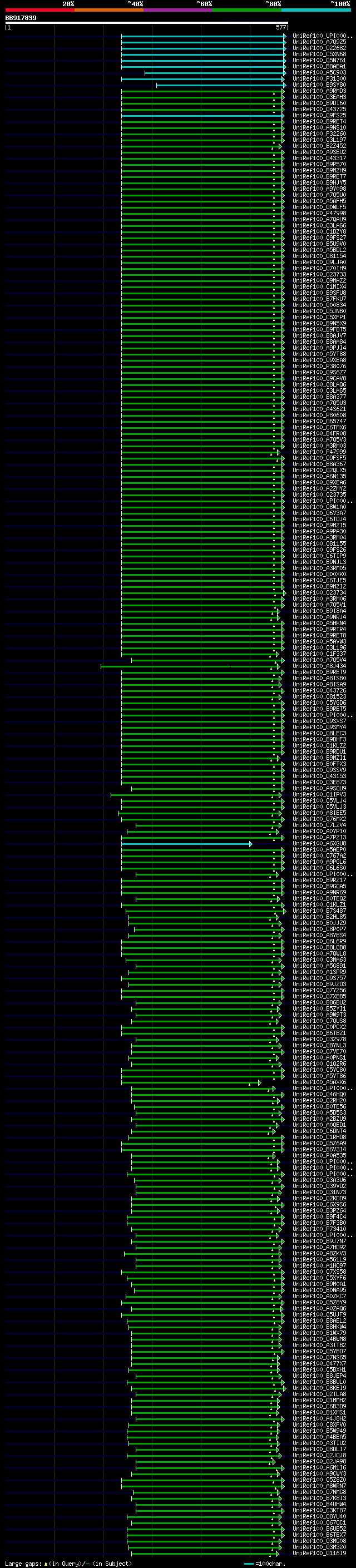Select row label UniRef100_Q43726
The width and height of the screenshot is (356, 1568).
pyautogui.click(x=319, y=690)
